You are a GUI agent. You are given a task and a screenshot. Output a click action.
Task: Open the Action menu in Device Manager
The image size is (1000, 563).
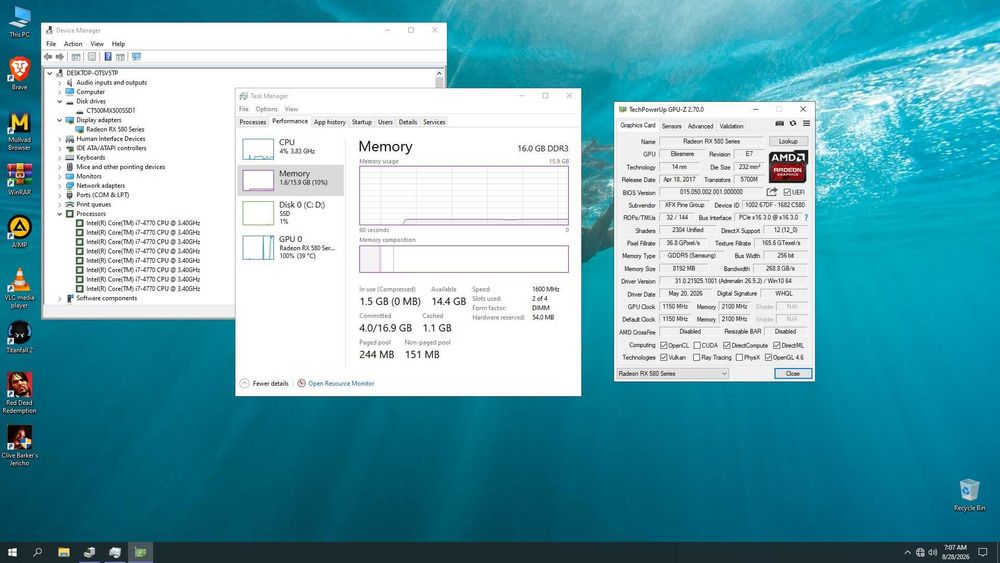point(73,44)
